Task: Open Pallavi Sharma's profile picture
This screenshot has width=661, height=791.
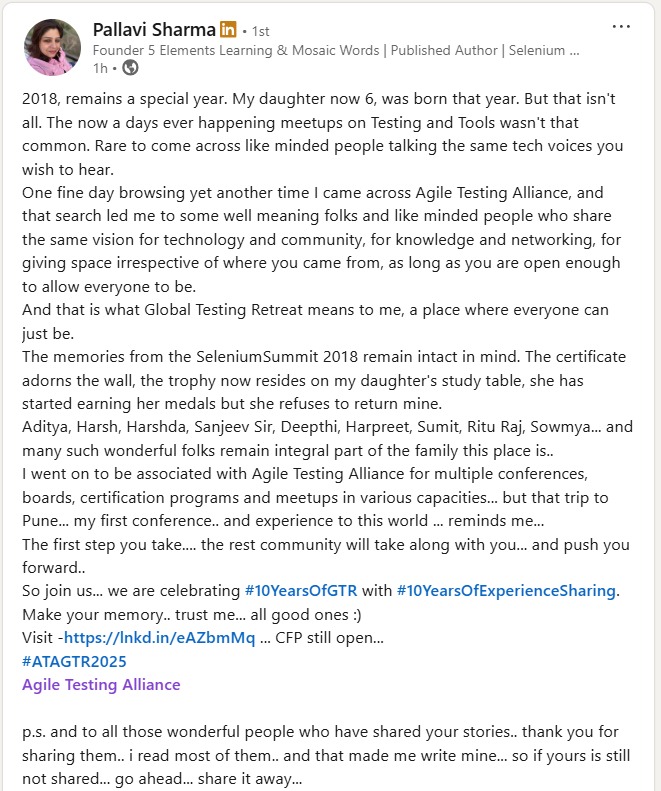Action: (x=50, y=47)
